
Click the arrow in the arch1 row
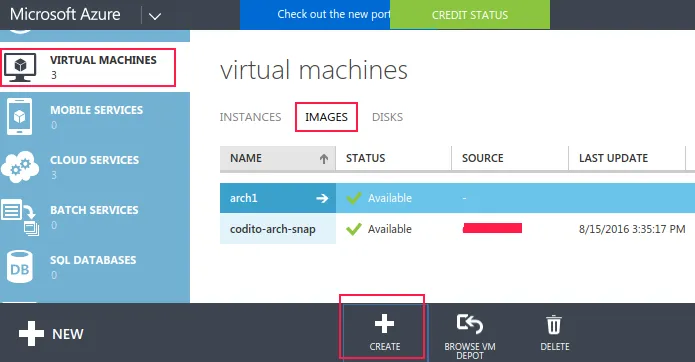coord(322,198)
